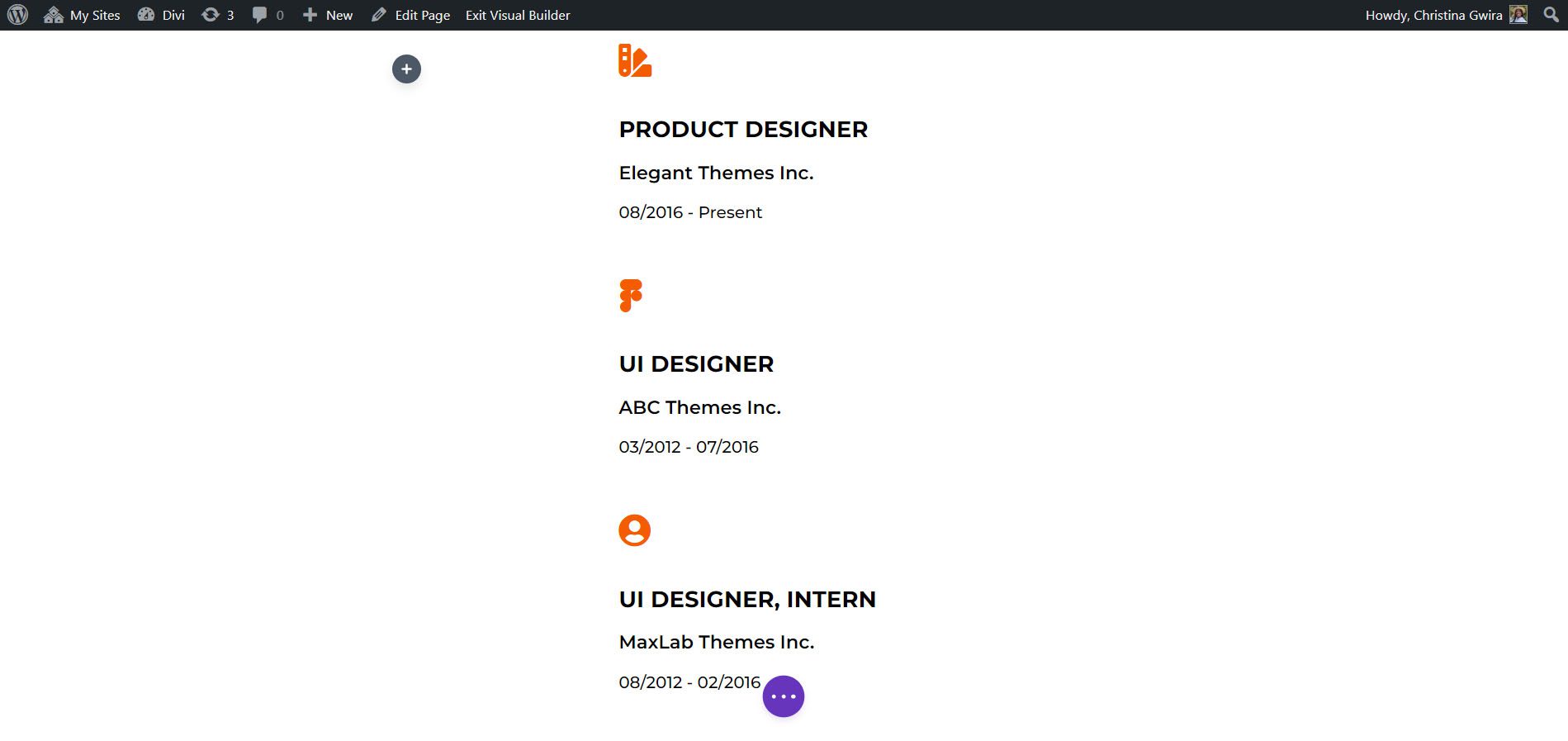Screen dimensions: 1568x741
Task: Click the gray plus button to add content
Action: point(405,69)
